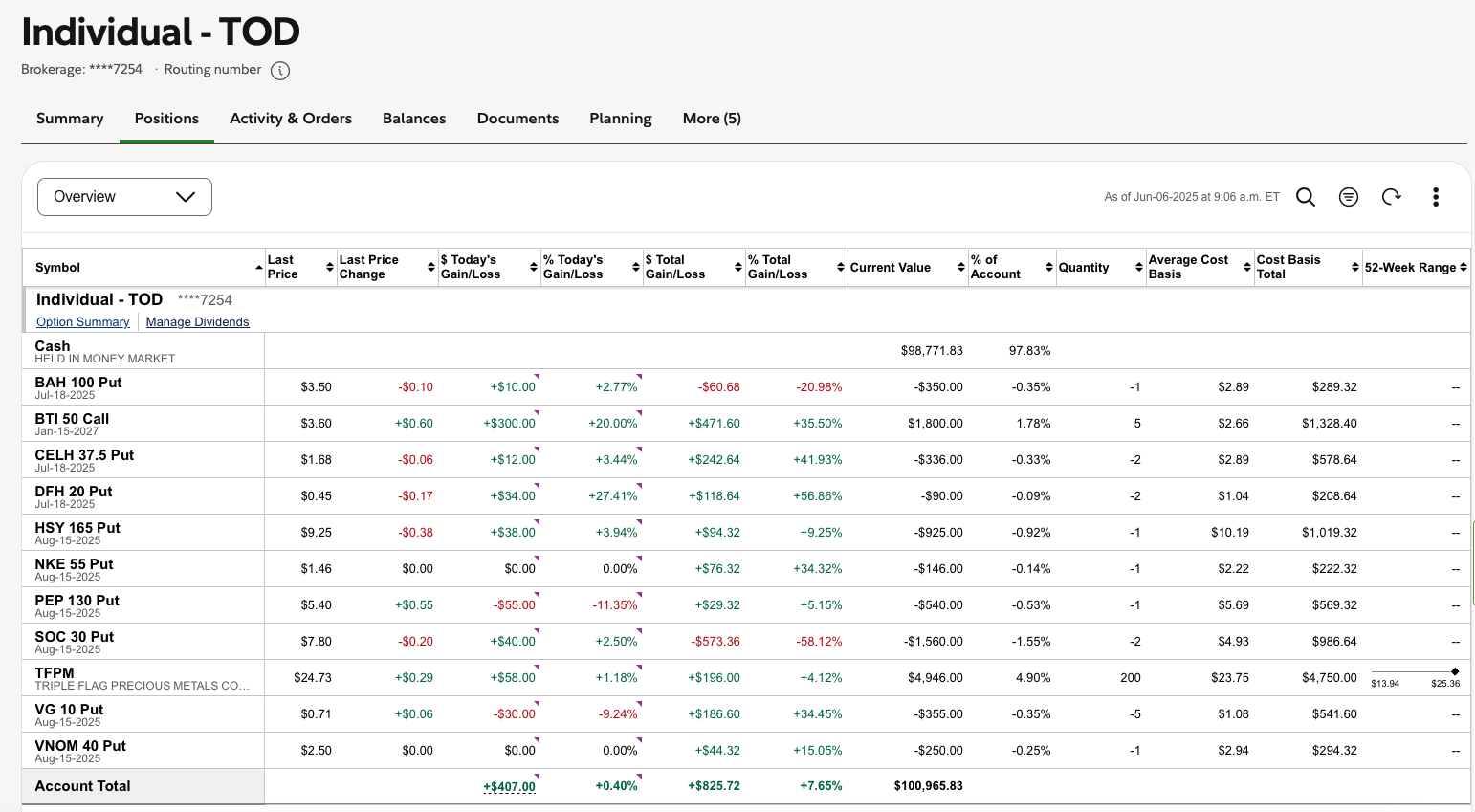
Task: Open the three-dot more options menu
Action: tap(1436, 197)
